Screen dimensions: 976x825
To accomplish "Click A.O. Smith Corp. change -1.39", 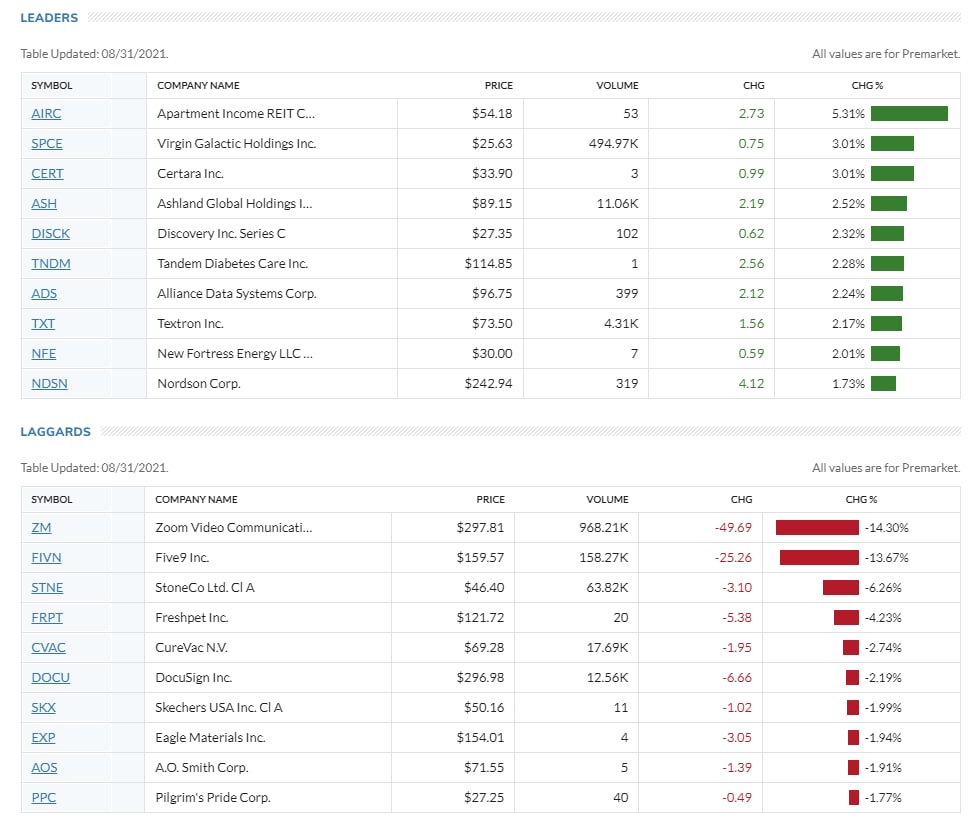I will coord(736,767).
